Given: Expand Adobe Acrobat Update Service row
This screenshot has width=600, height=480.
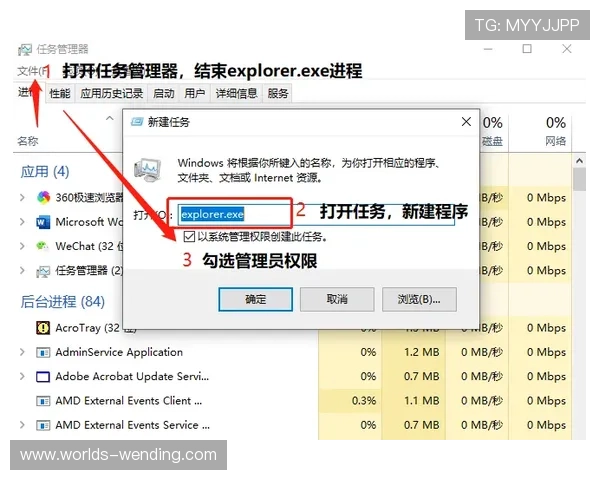Looking at the screenshot, I should pyautogui.click(x=22, y=377).
